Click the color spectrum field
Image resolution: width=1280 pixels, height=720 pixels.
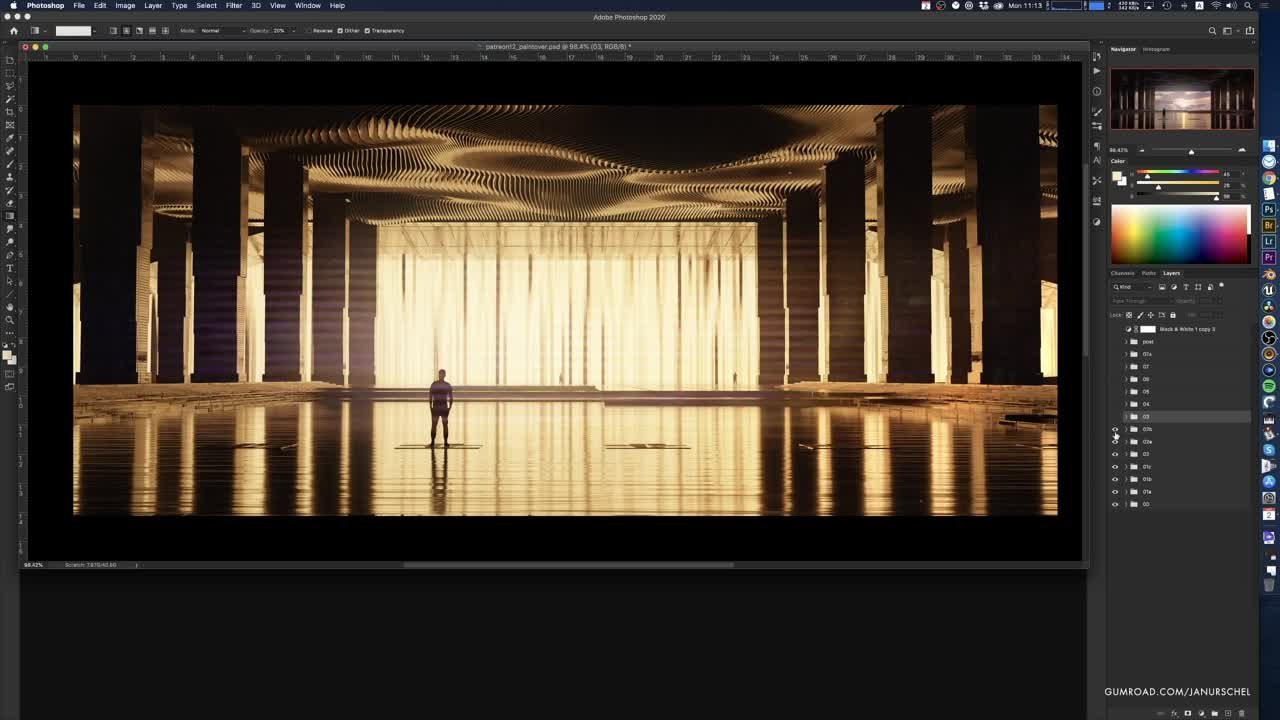coord(1181,234)
